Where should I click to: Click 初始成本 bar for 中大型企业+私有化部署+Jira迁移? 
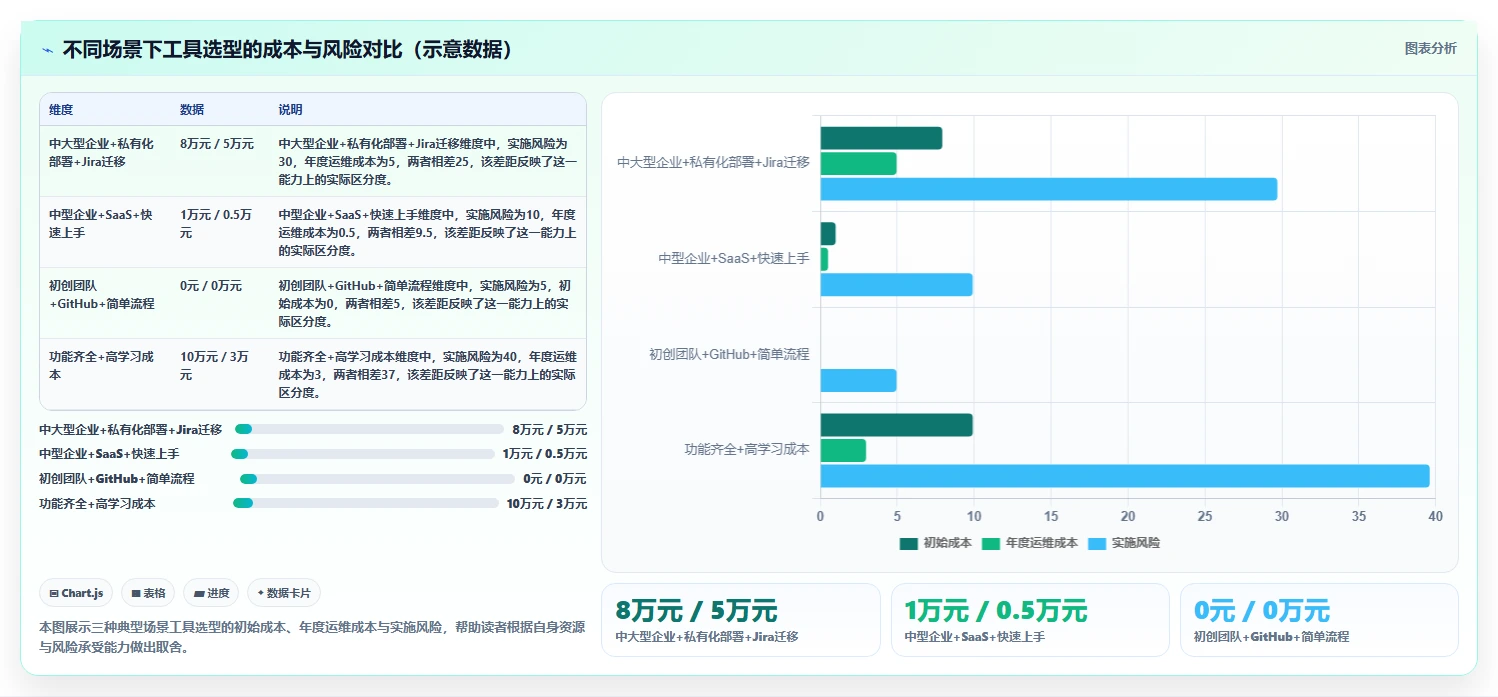pos(881,138)
